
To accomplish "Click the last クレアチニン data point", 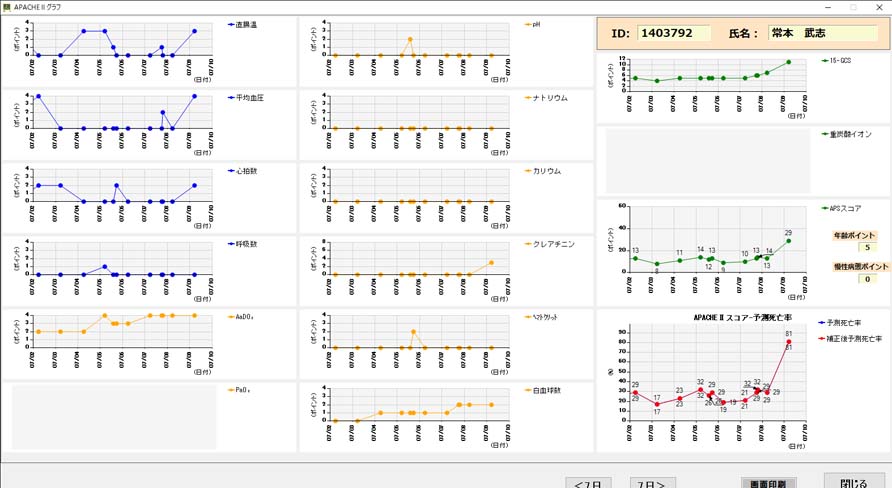I will click(491, 263).
